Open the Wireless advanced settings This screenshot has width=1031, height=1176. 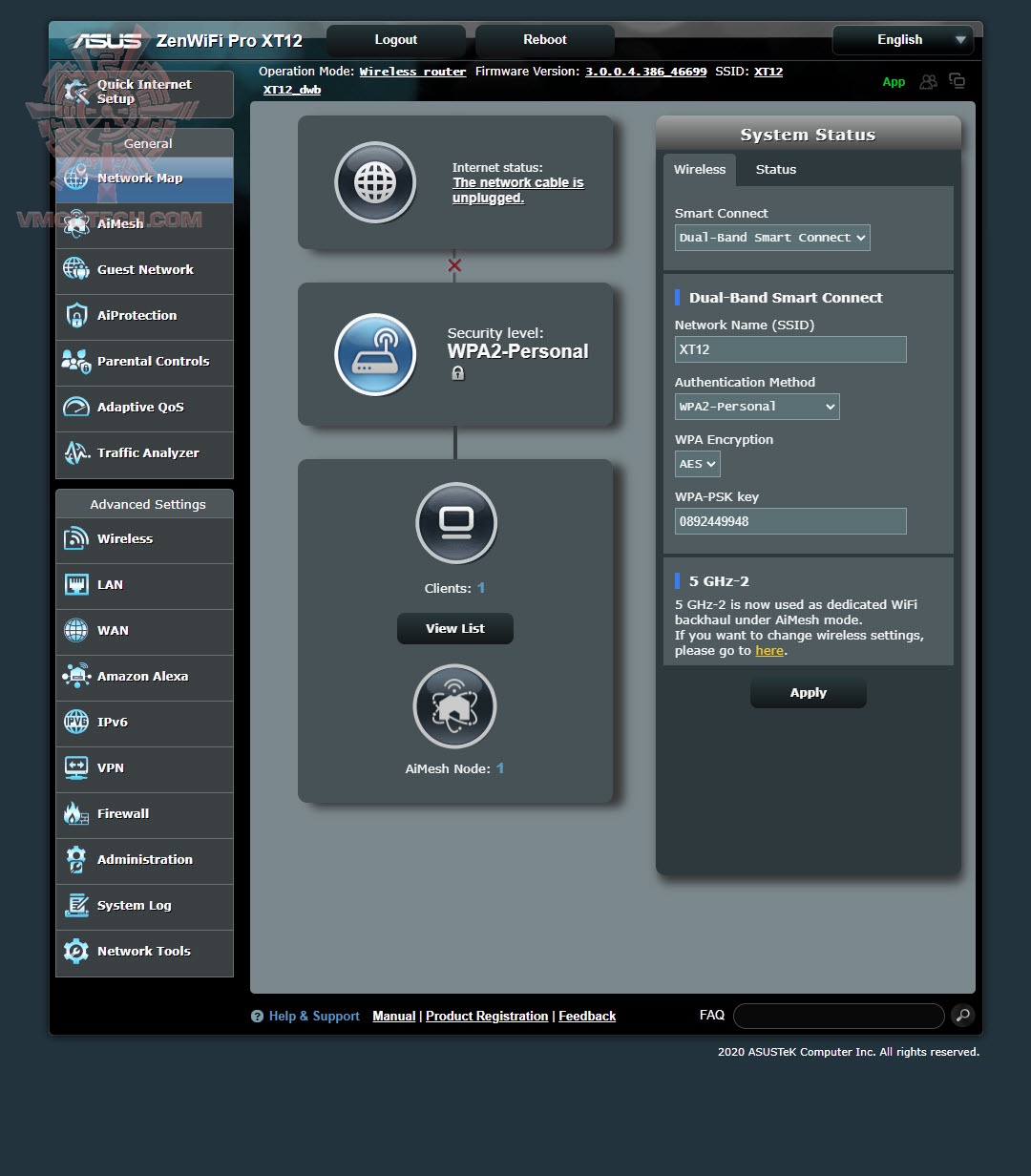click(x=123, y=538)
